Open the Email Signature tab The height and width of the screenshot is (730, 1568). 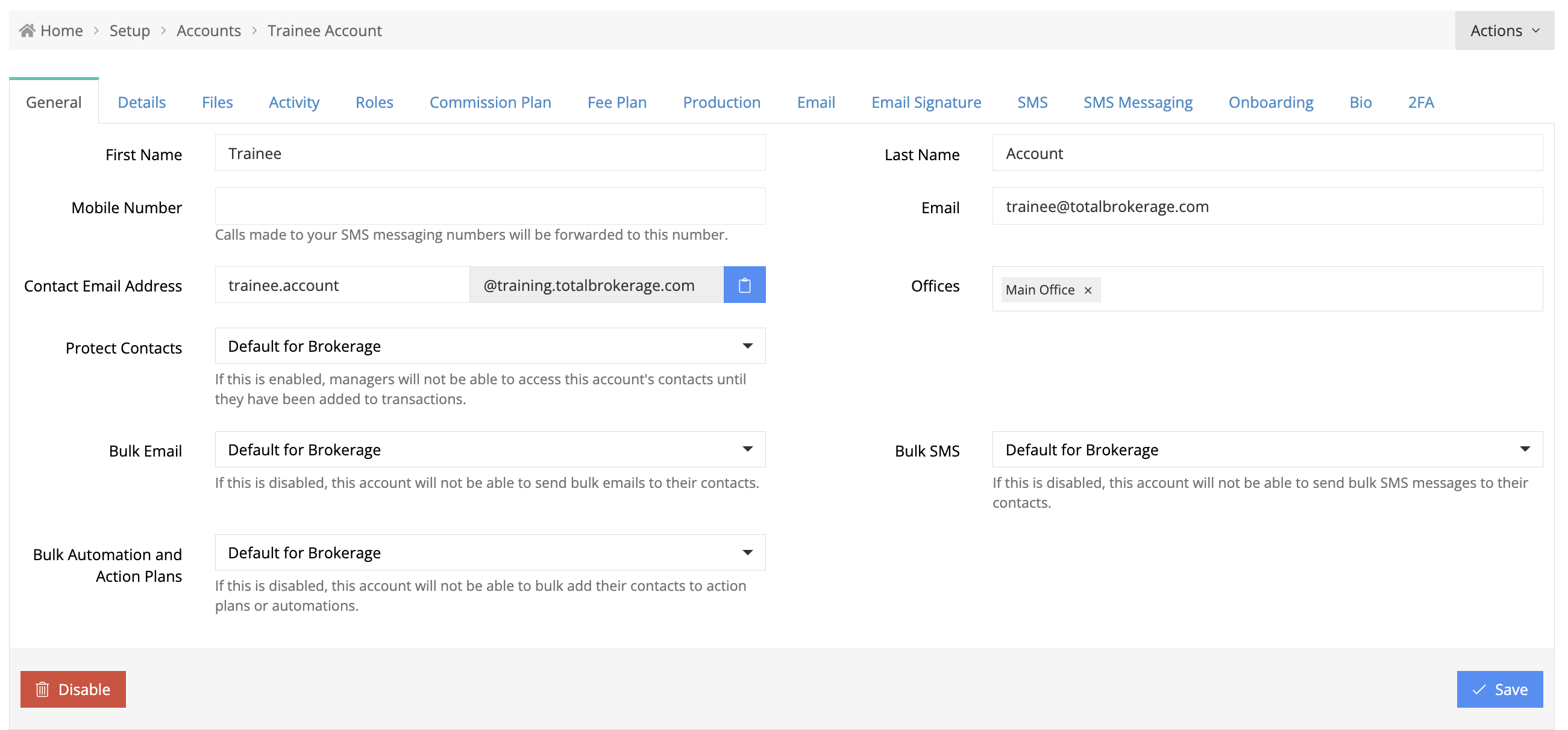click(926, 102)
